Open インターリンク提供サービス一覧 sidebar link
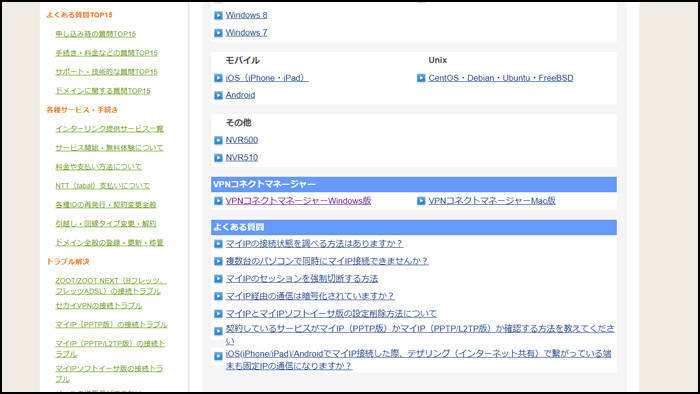The width and height of the screenshot is (700, 394). [x=109, y=129]
